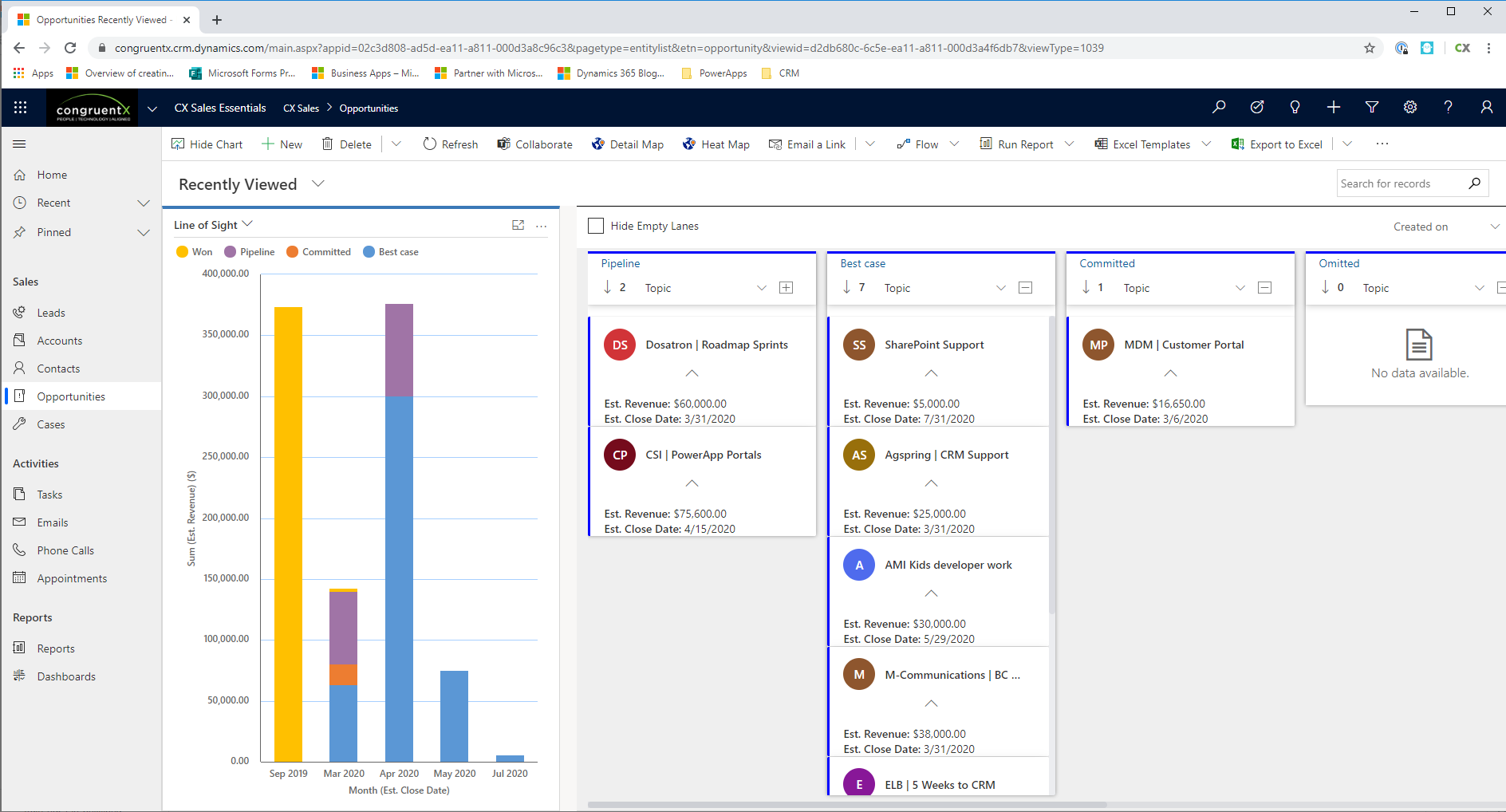The width and height of the screenshot is (1506, 812).
Task: Open Phone Calls under Activities
Action: [x=65, y=550]
